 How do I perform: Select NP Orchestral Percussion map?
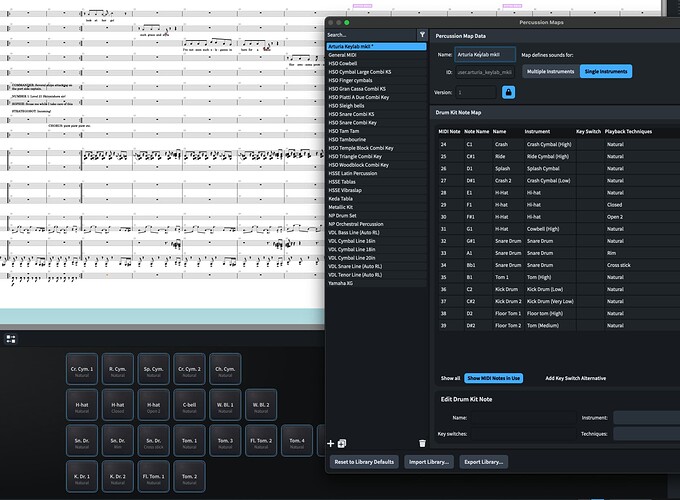(x=376, y=224)
